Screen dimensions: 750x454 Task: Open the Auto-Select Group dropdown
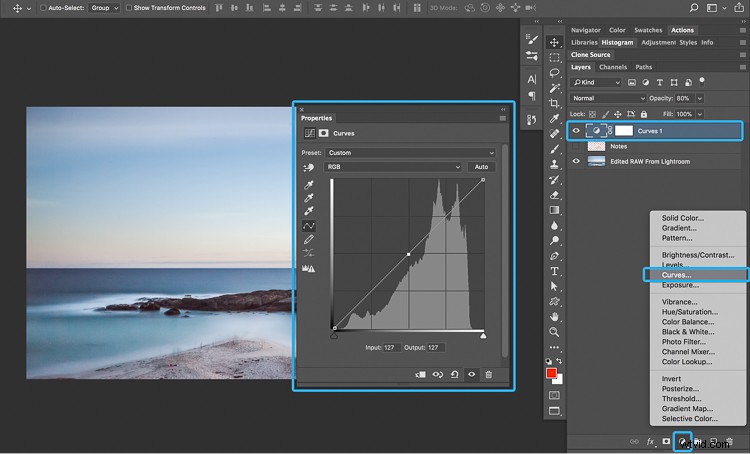[x=104, y=8]
